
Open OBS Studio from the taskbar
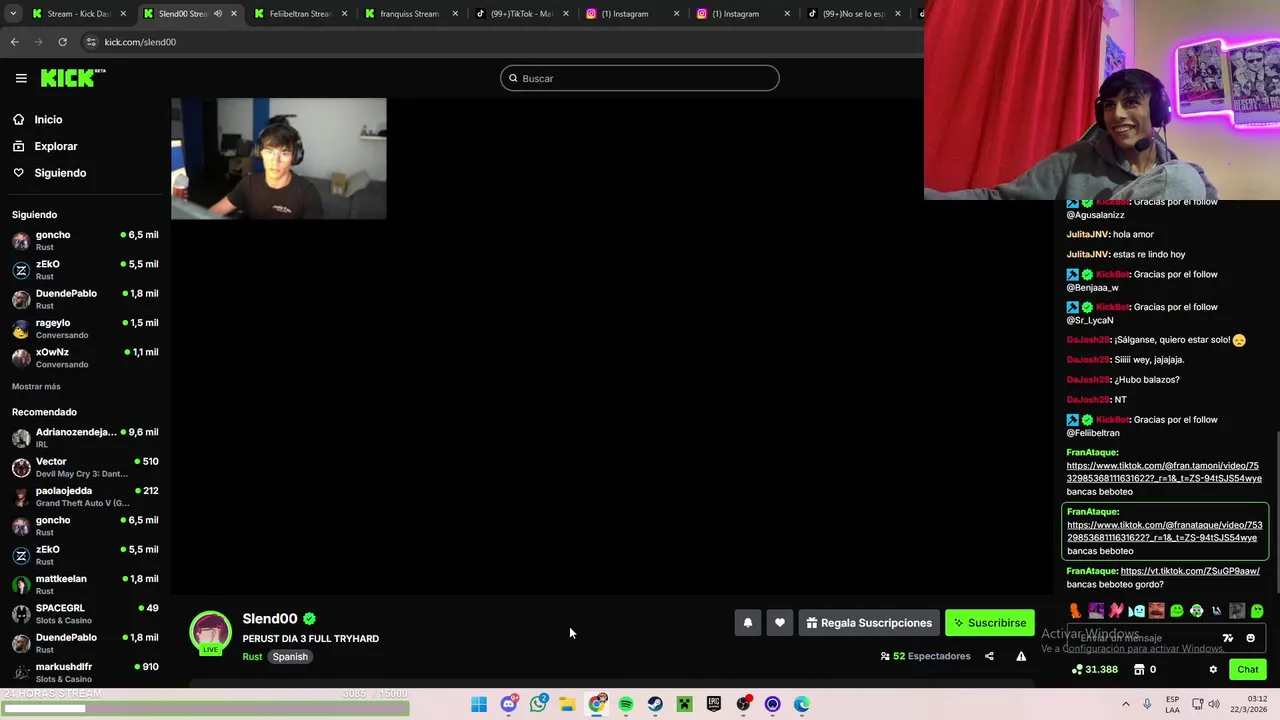[x=743, y=704]
